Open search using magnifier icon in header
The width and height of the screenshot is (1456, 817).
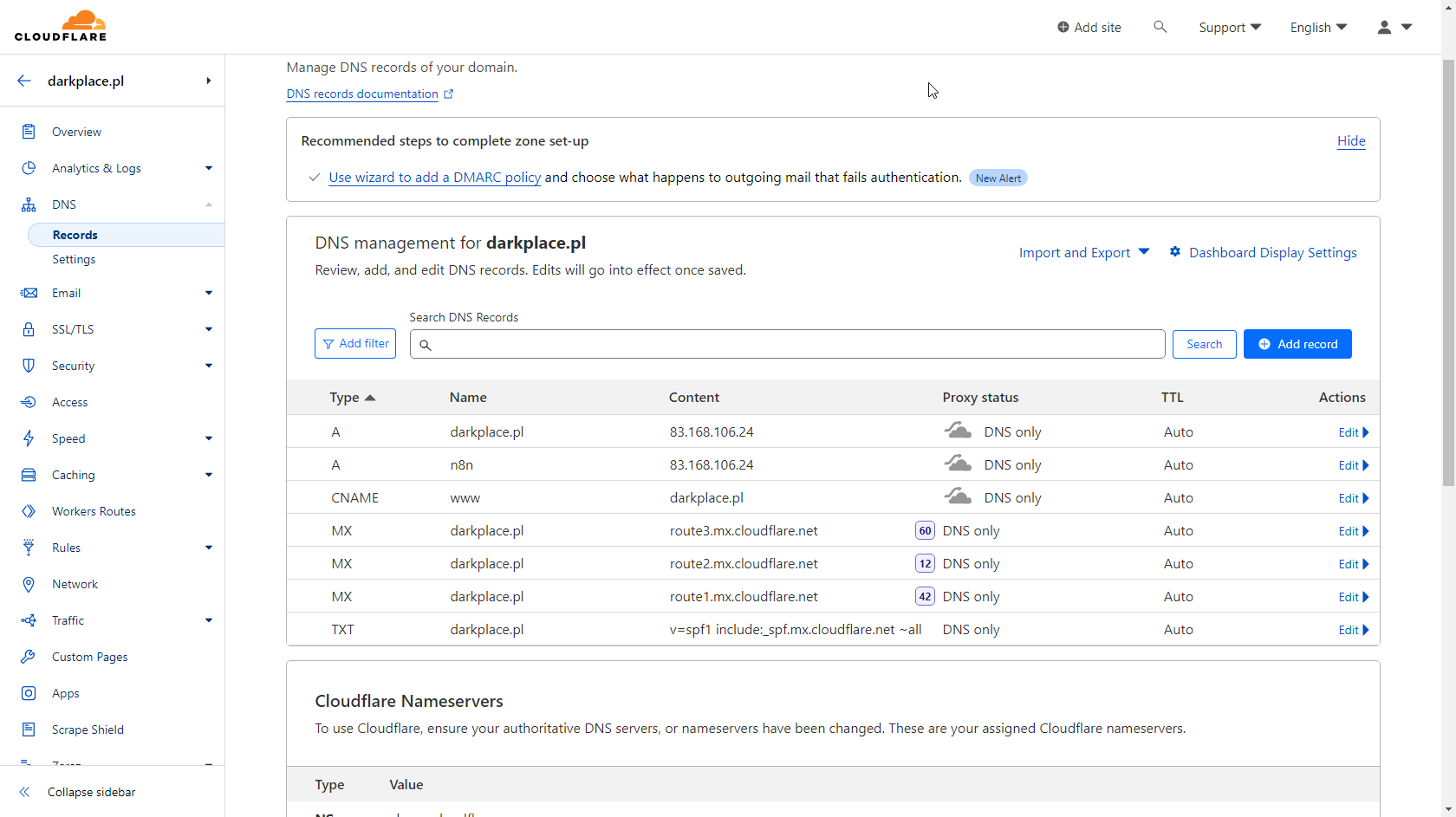point(1160,27)
